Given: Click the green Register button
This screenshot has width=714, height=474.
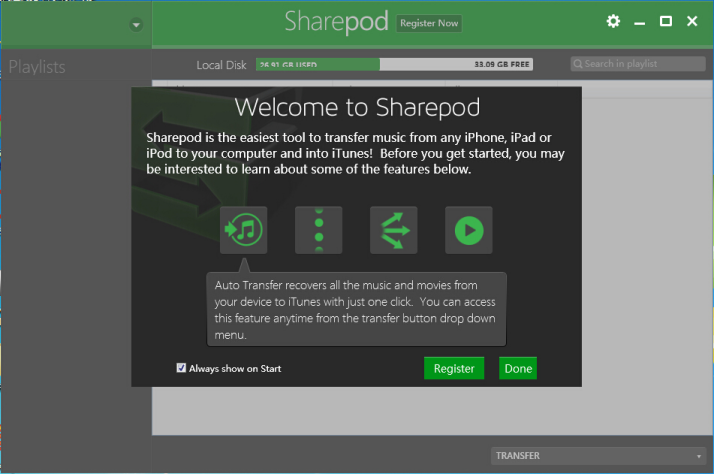Looking at the screenshot, I should (x=454, y=368).
